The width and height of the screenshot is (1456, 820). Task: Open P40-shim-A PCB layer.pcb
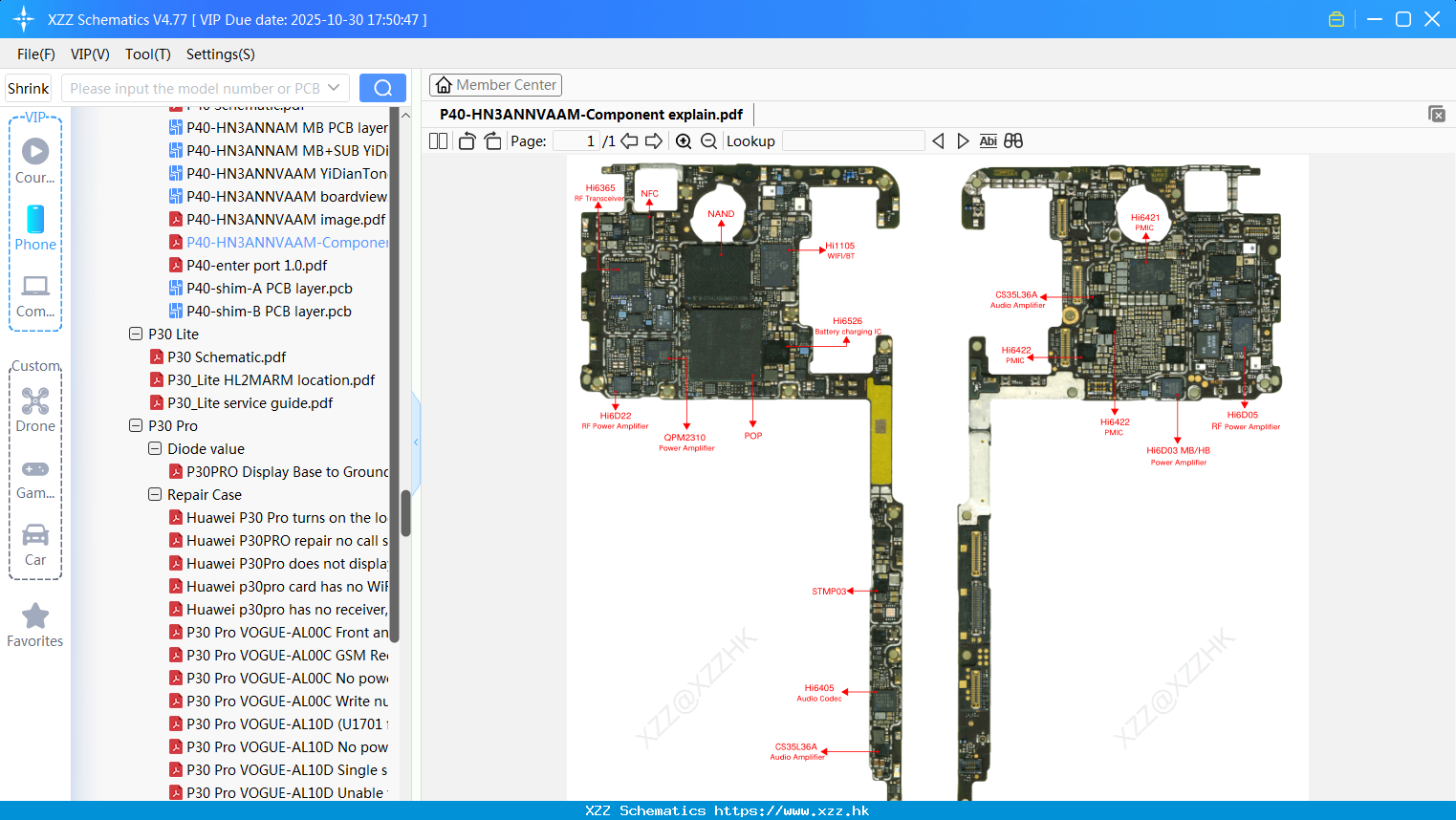tap(261, 288)
